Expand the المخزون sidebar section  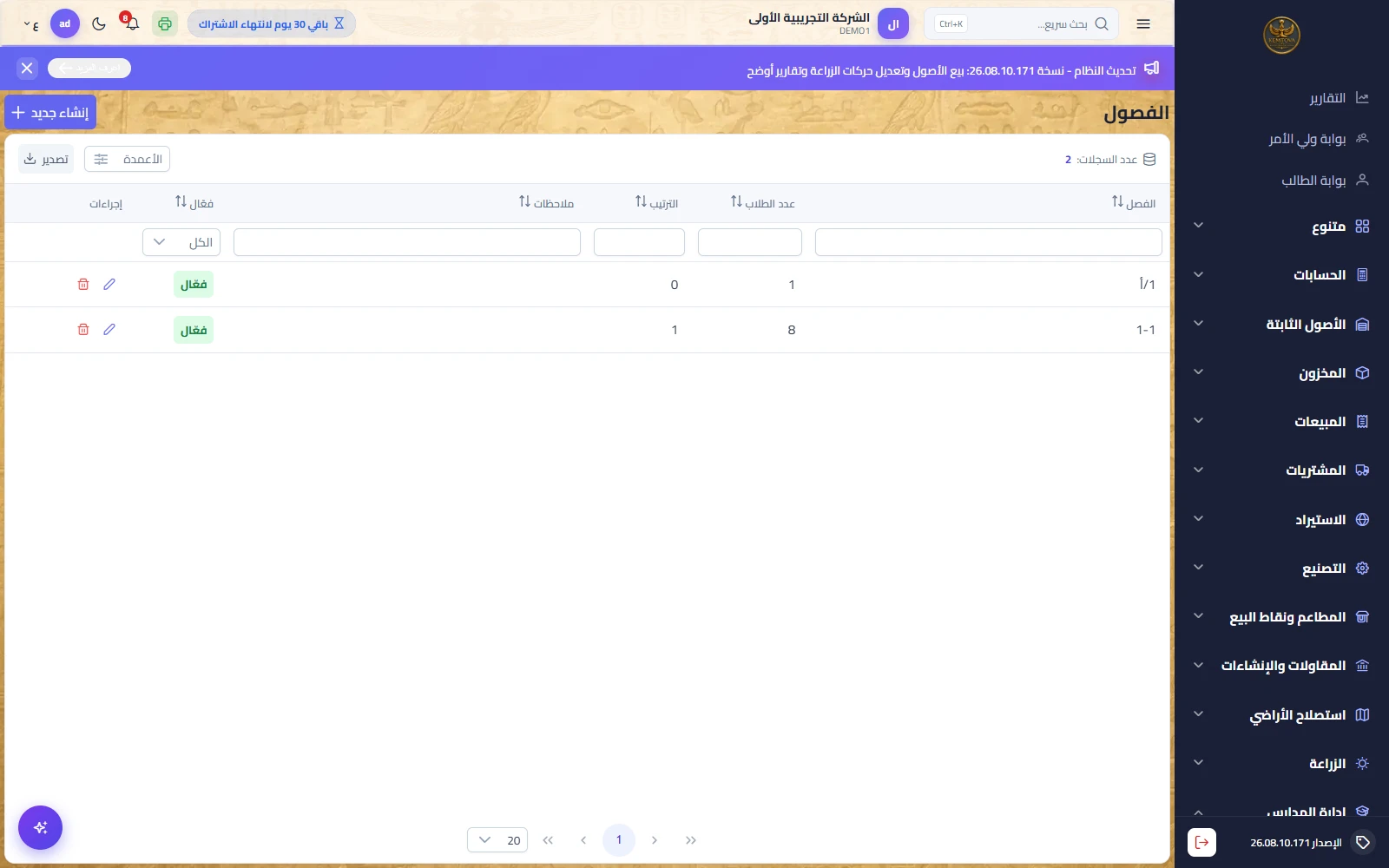(x=1281, y=373)
